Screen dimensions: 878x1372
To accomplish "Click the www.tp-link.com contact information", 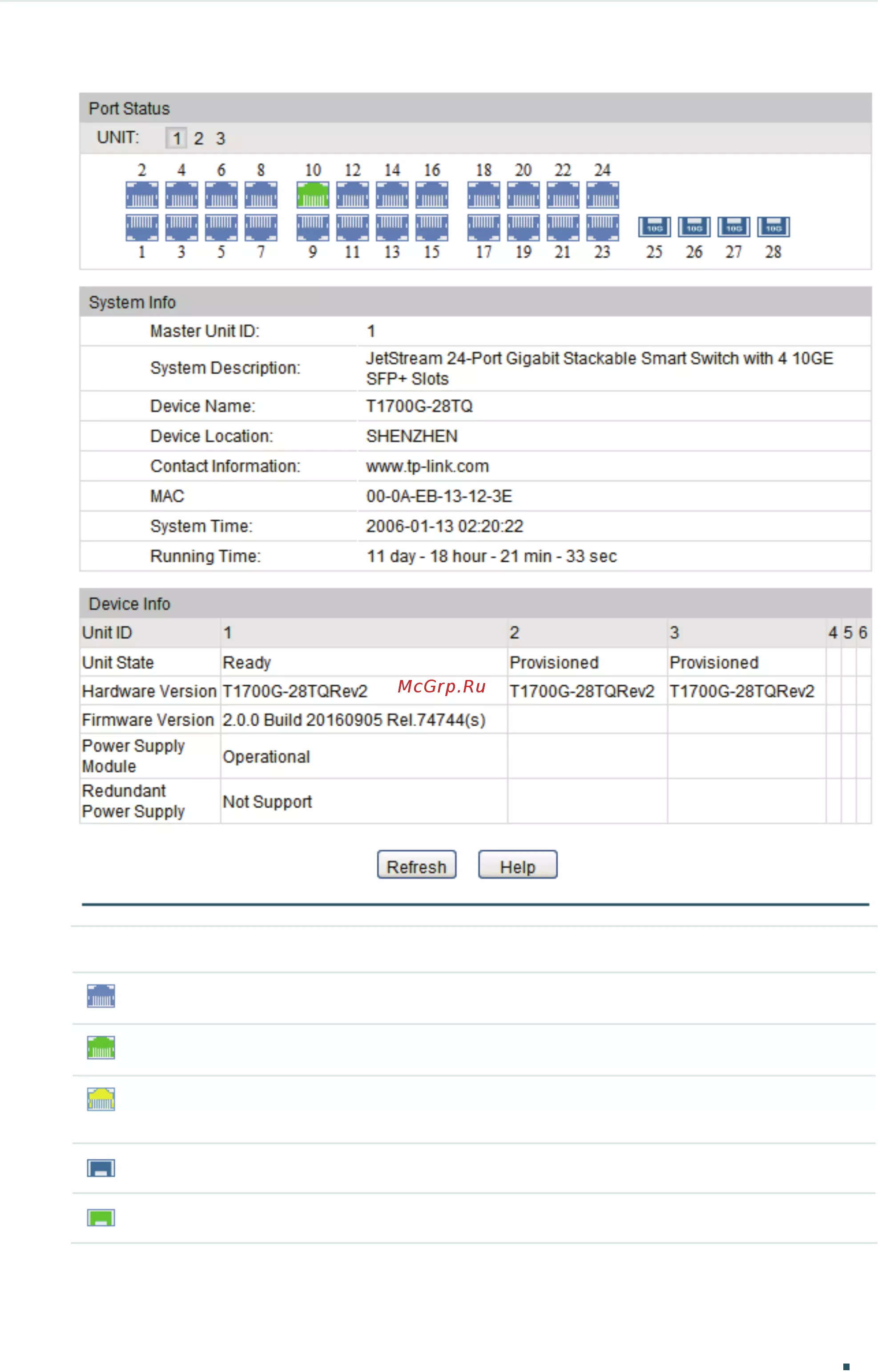I will [x=427, y=466].
